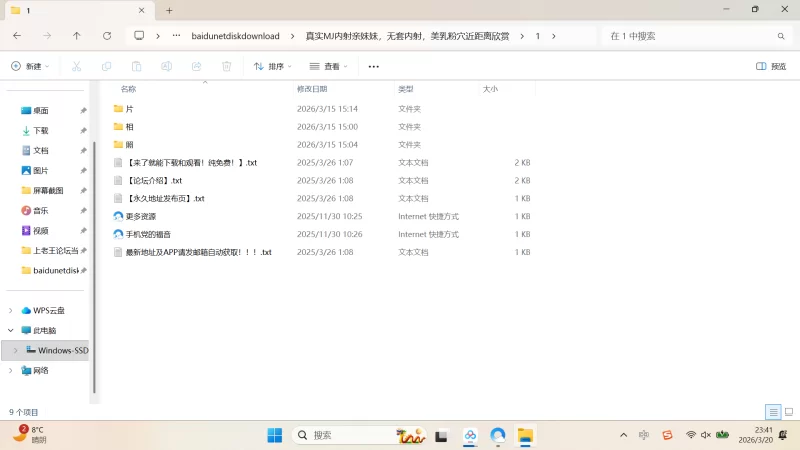800x450 pixels.
Task: Click the Refresh button beside the address bar
Action: click(107, 35)
